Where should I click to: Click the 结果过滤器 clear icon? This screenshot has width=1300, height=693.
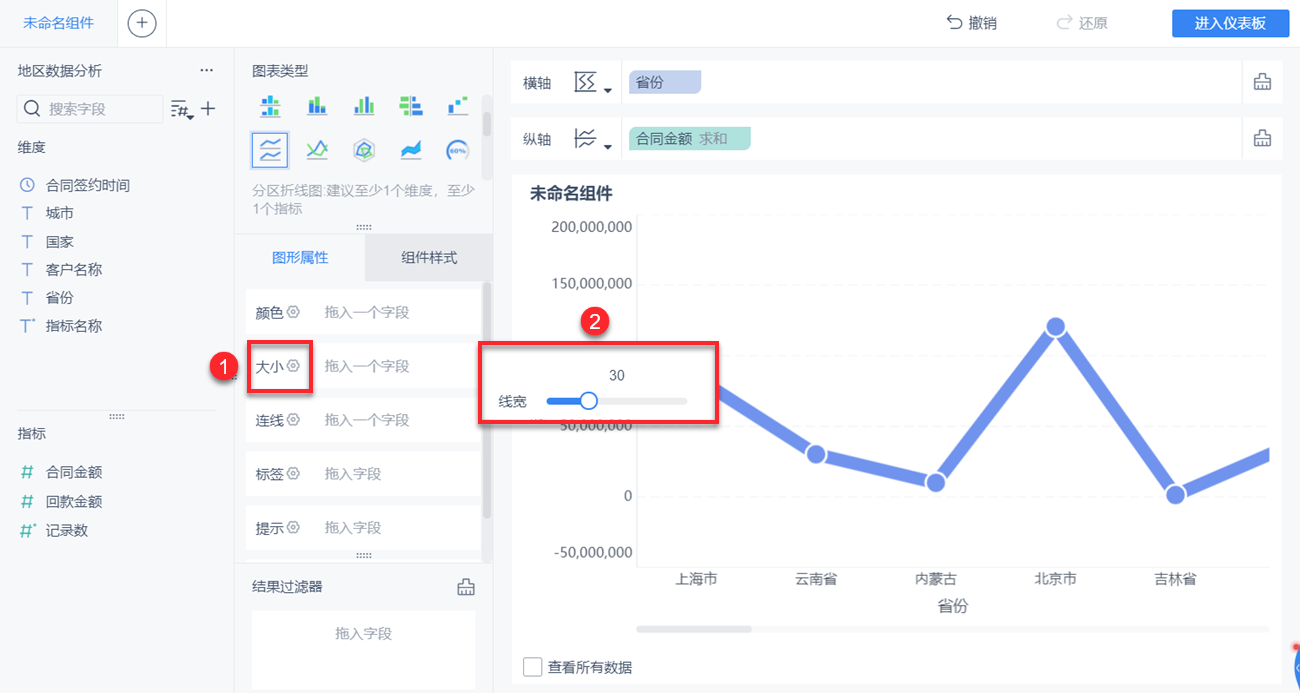tap(465, 587)
